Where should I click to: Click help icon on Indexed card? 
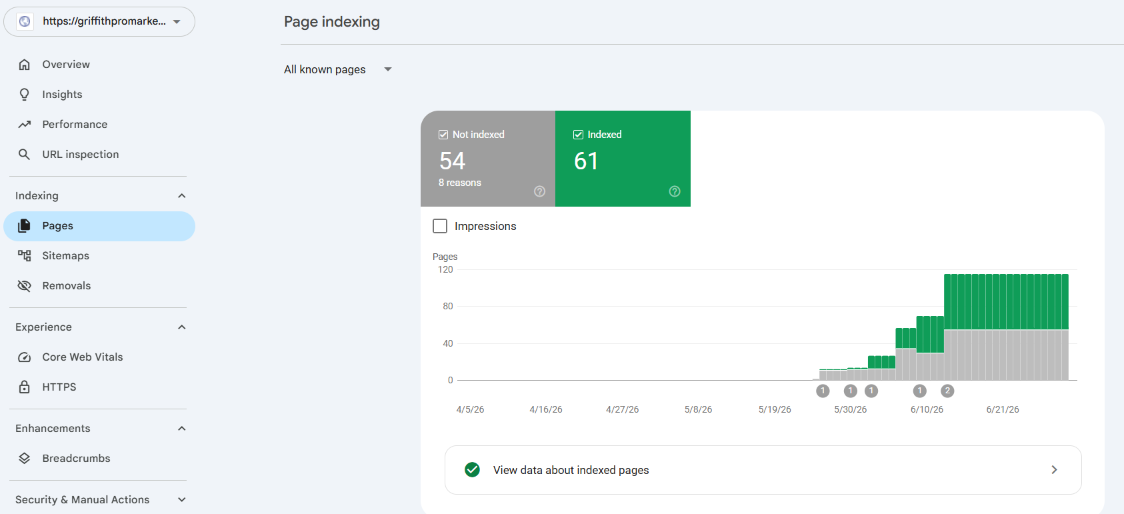pos(675,191)
